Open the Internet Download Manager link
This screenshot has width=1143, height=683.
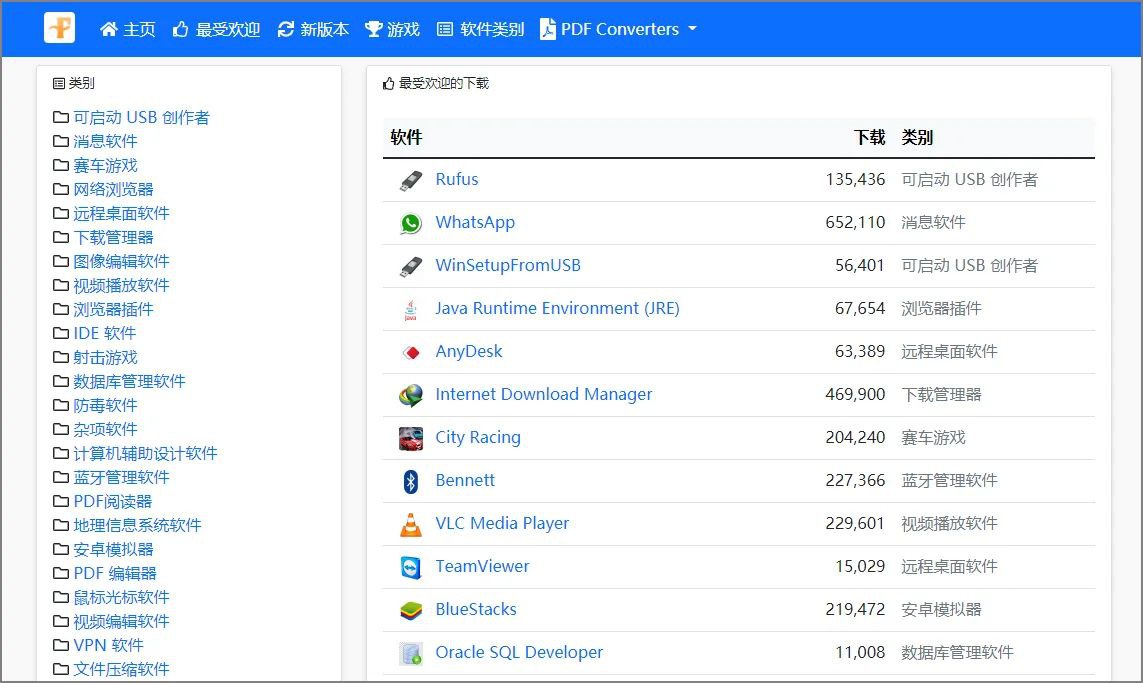click(544, 395)
